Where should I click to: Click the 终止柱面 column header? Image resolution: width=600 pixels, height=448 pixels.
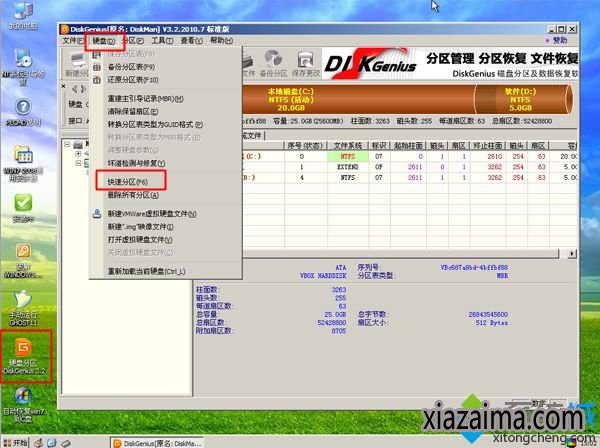[488, 146]
